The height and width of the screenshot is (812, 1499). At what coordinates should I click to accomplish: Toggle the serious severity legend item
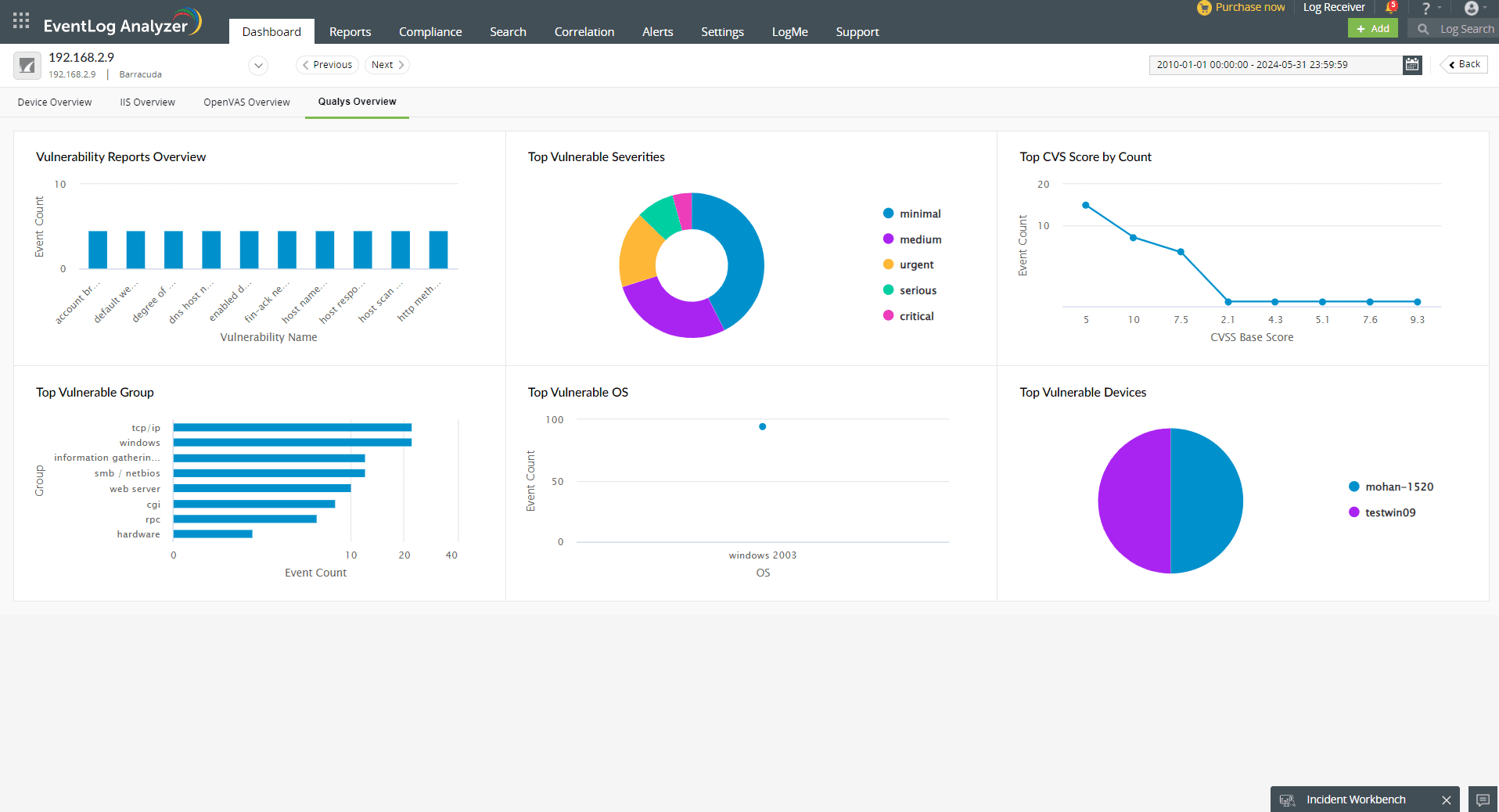[910, 290]
